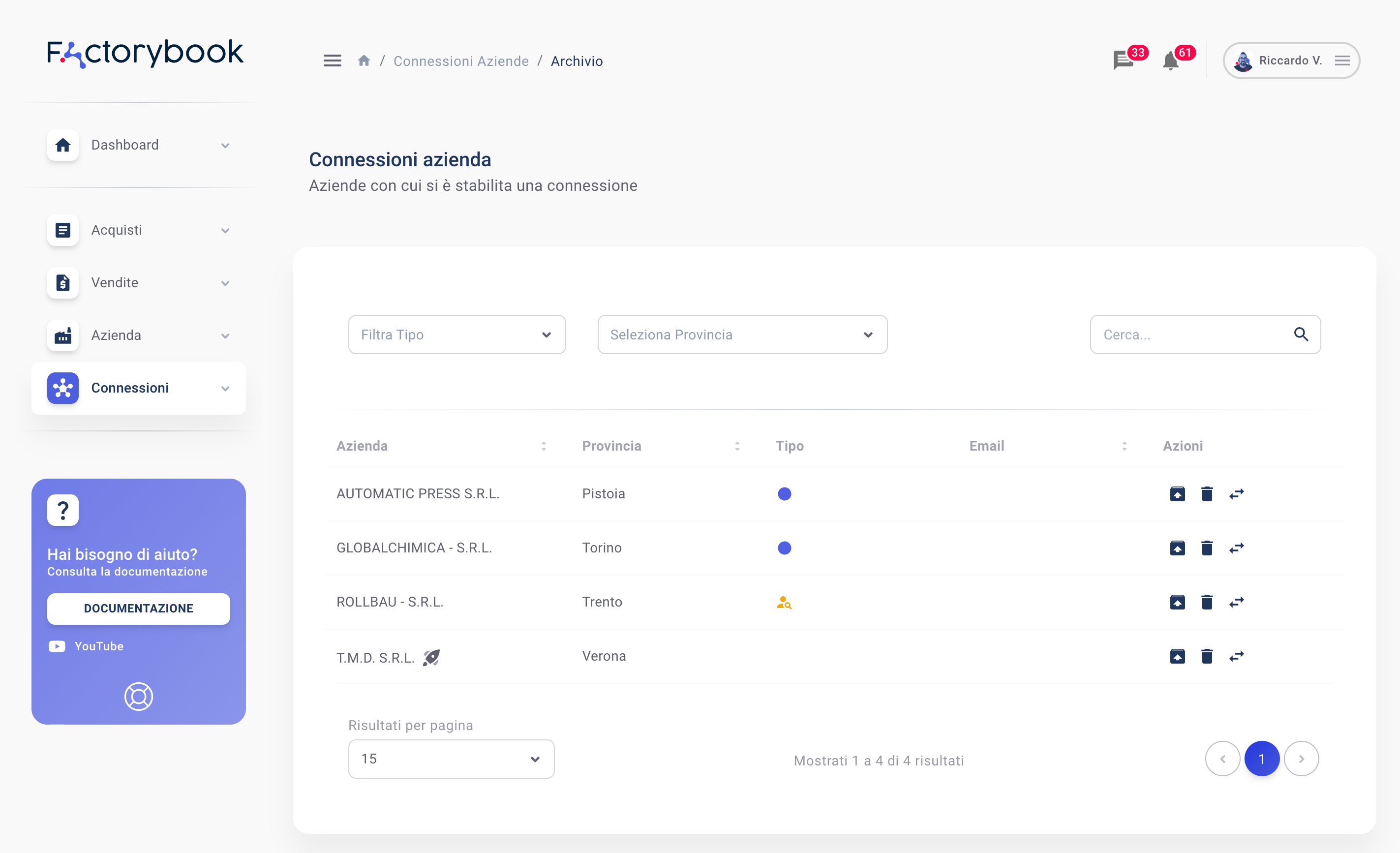Open the YouTube link in help panel
The width and height of the screenshot is (1400, 853).
coord(98,646)
